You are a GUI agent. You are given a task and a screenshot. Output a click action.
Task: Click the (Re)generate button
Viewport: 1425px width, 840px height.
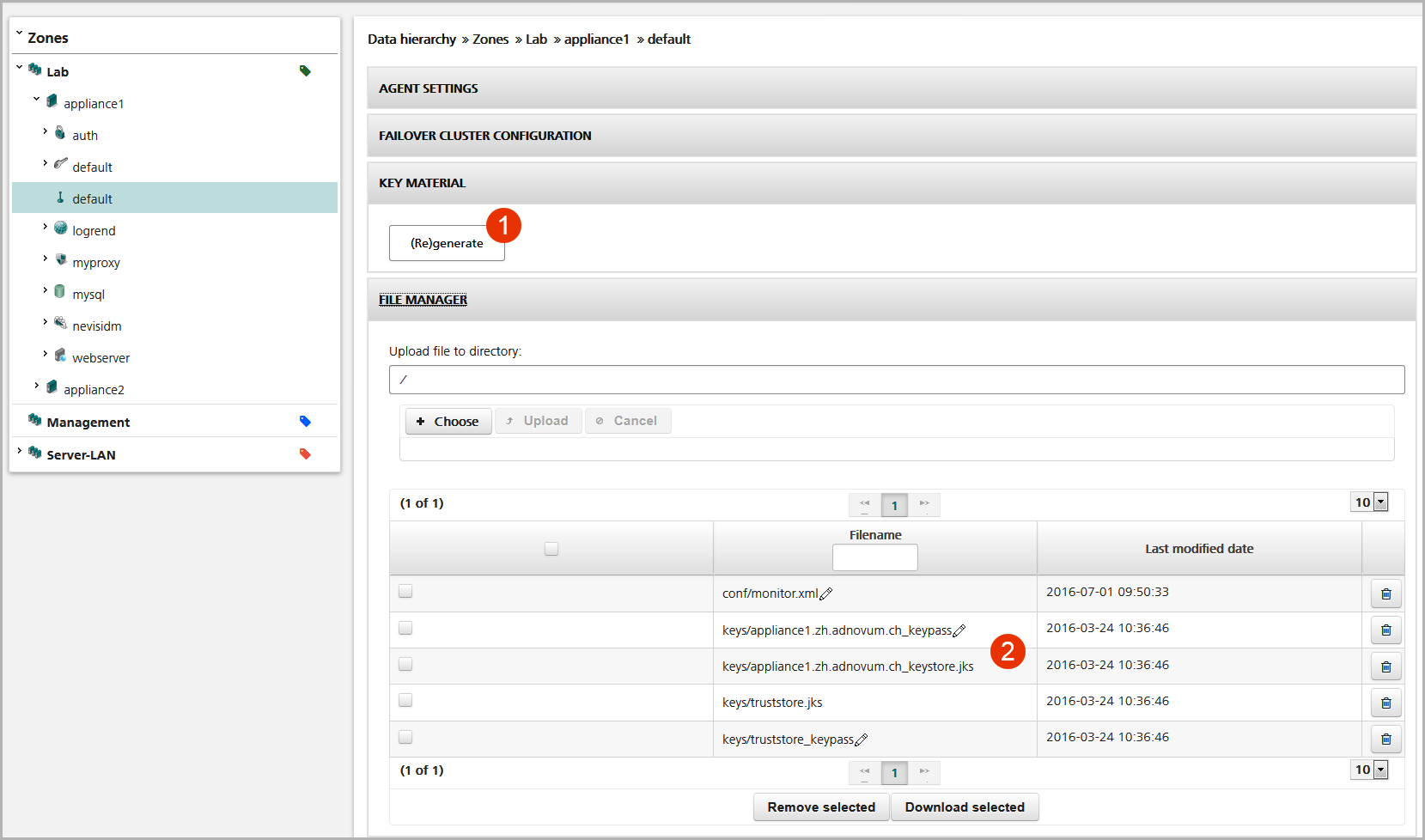447,243
